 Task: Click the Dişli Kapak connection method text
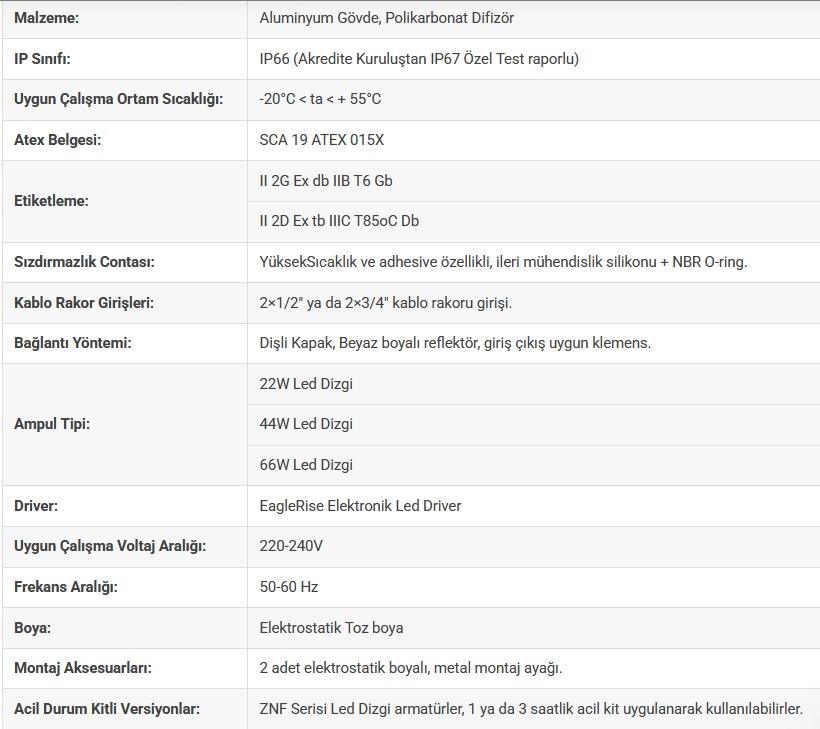pyautogui.click(x=455, y=343)
